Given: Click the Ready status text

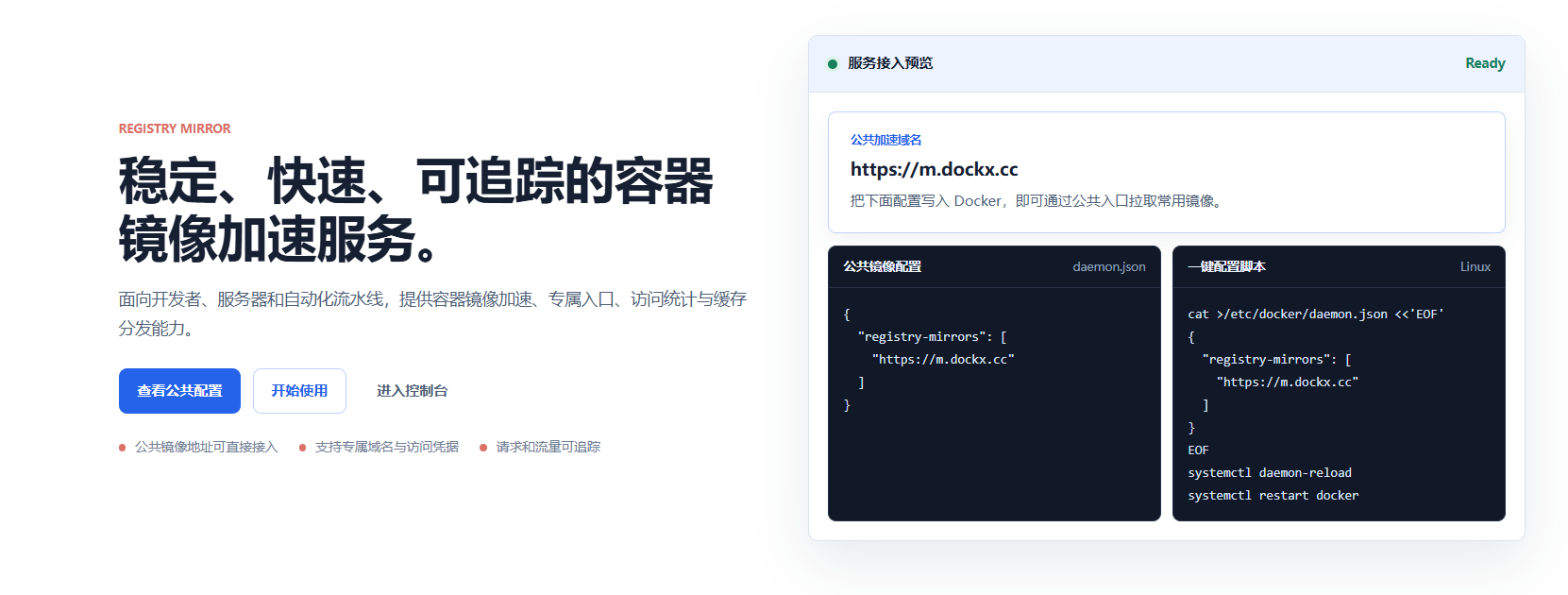Looking at the screenshot, I should coord(1485,63).
